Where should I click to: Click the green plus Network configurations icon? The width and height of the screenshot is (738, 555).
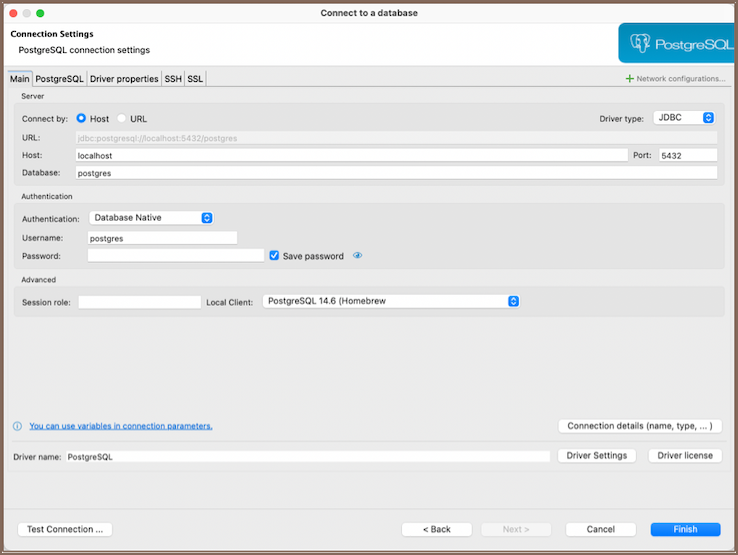click(x=629, y=79)
